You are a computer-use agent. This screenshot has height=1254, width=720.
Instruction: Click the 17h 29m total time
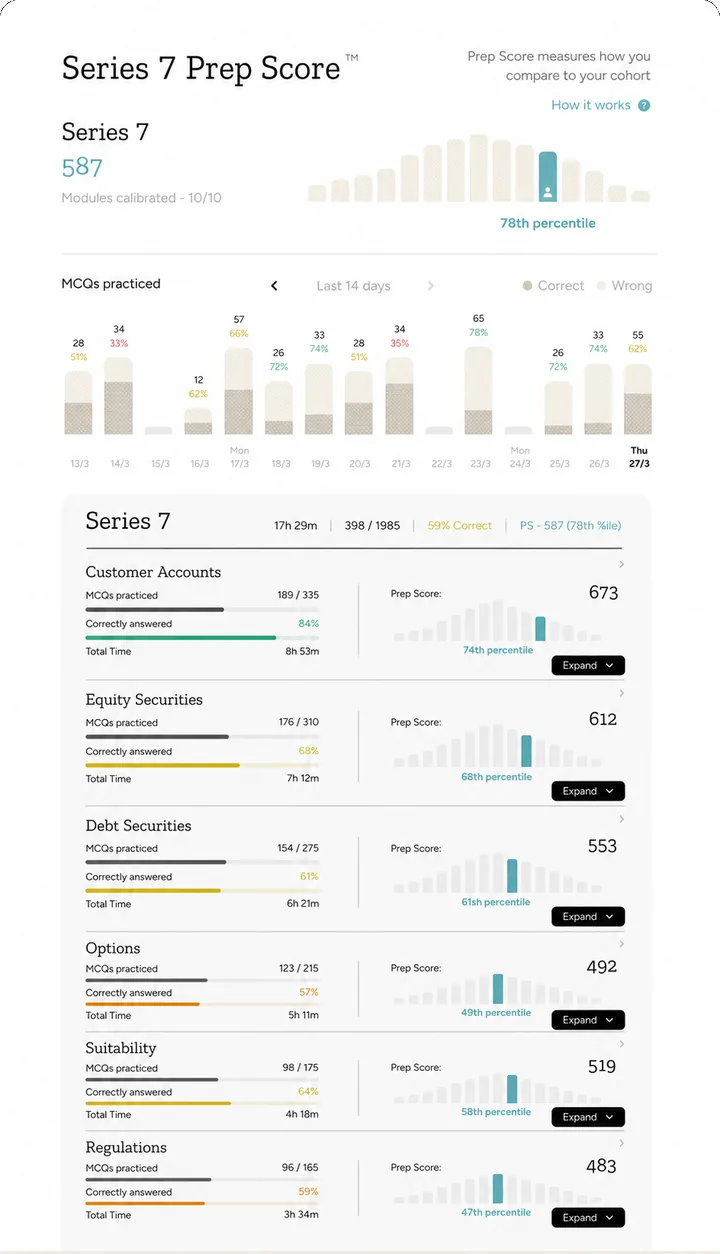coord(296,525)
